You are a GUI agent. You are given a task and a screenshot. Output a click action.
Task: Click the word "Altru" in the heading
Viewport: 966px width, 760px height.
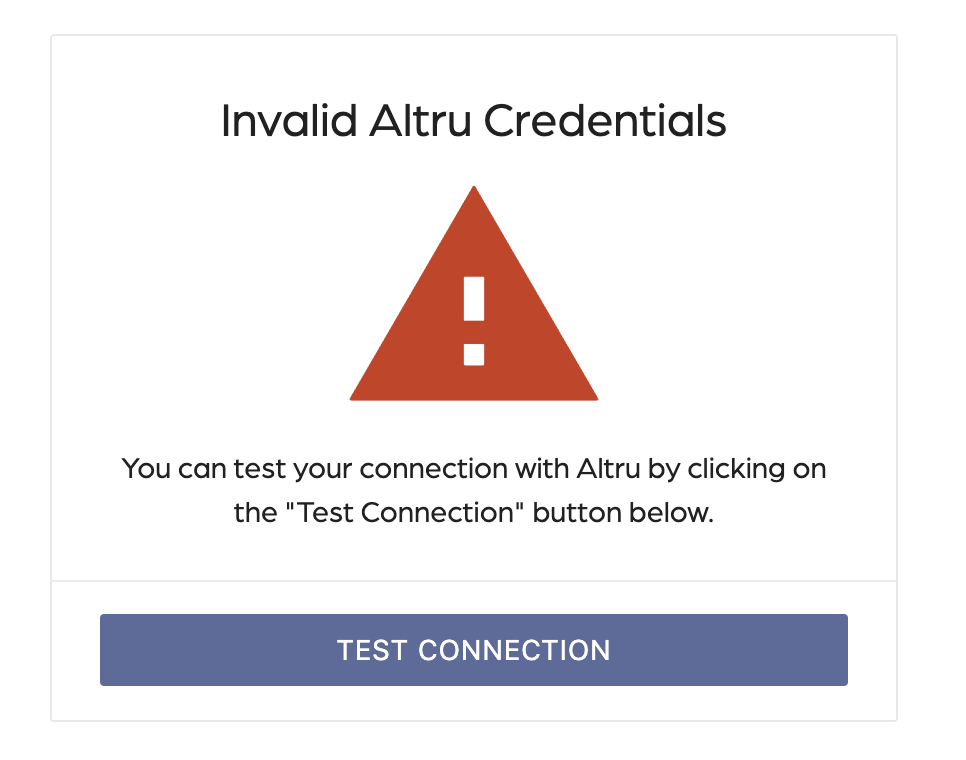point(420,121)
